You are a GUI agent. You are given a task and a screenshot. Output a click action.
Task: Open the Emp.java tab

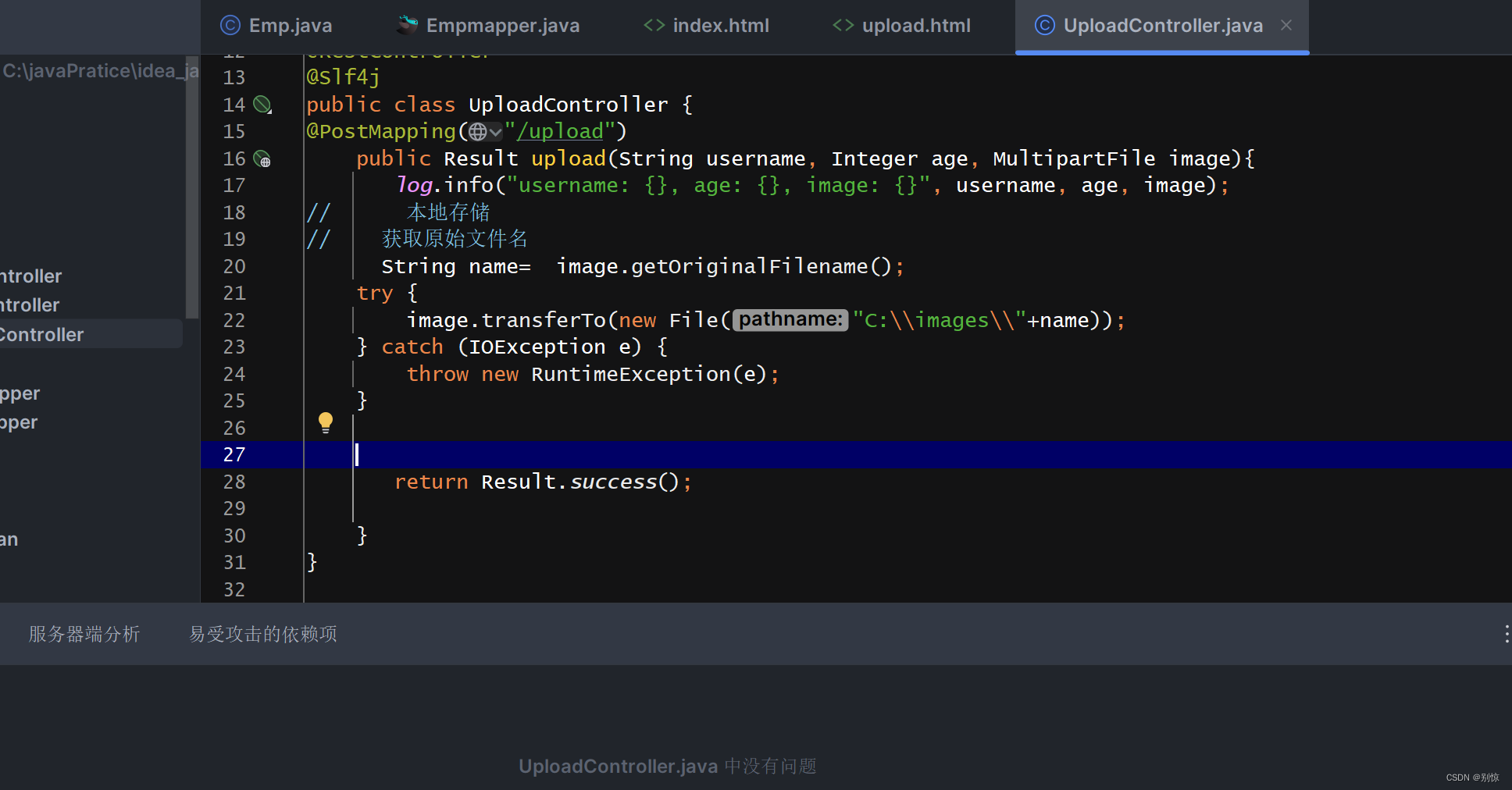[x=290, y=25]
